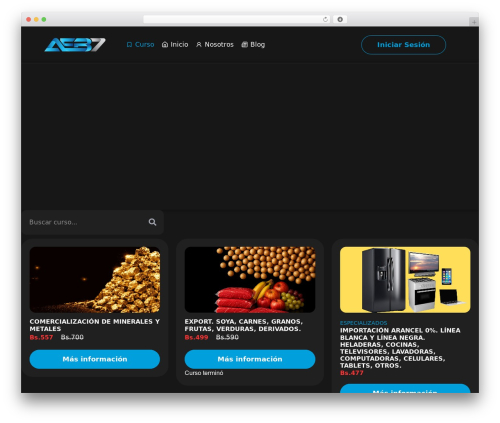Open a new browser tab with the plus button

[x=474, y=22]
